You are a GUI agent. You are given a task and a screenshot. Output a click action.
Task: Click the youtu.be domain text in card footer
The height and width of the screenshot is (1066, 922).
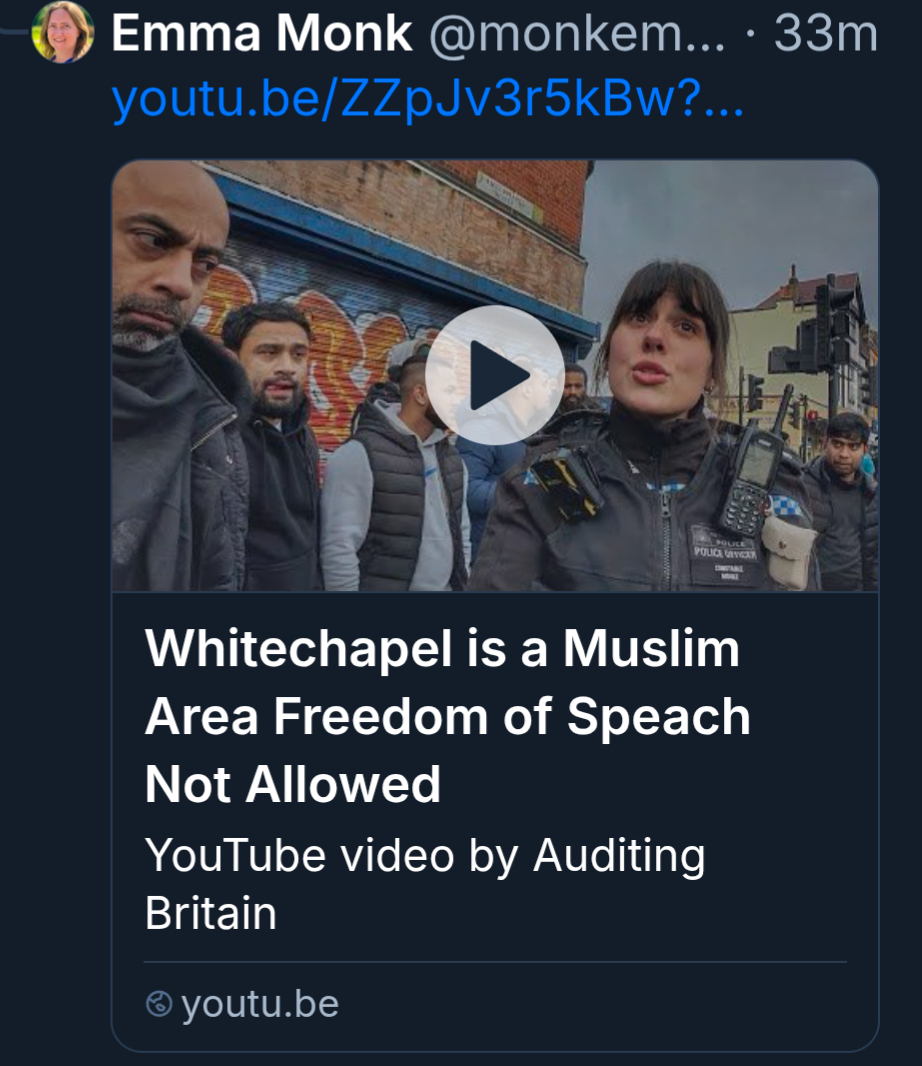tap(260, 1004)
